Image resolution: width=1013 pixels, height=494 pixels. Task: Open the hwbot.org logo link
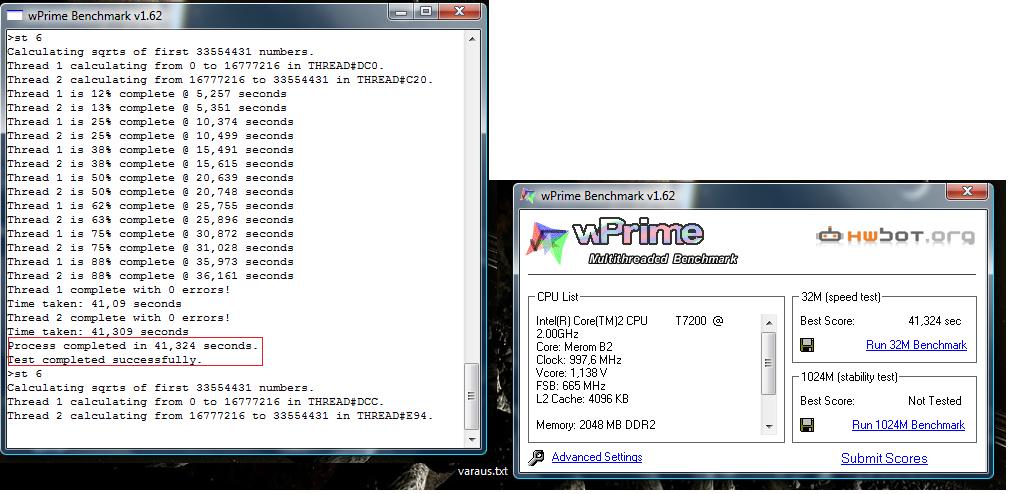tap(895, 236)
